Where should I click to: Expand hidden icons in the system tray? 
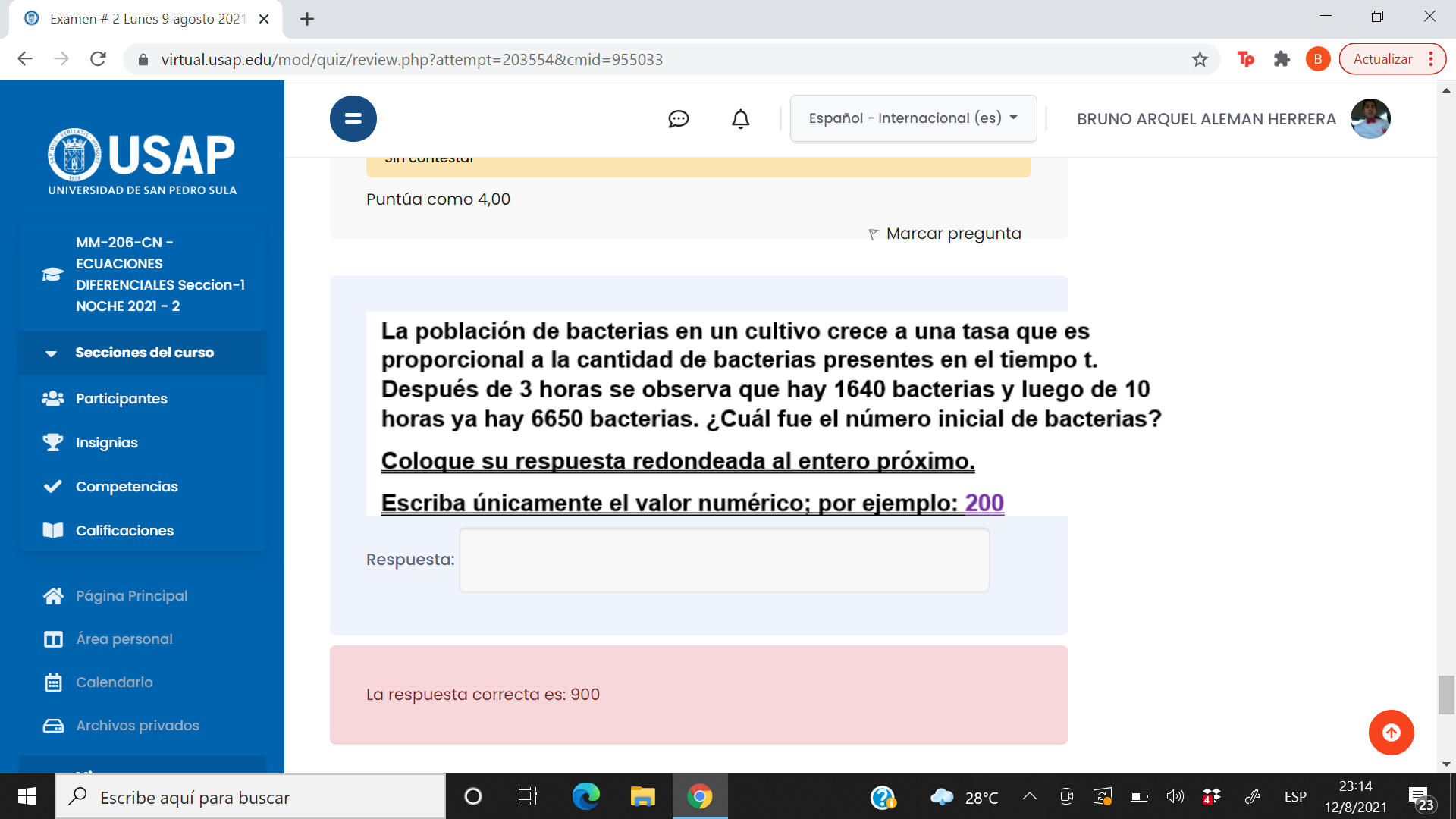(x=1029, y=797)
